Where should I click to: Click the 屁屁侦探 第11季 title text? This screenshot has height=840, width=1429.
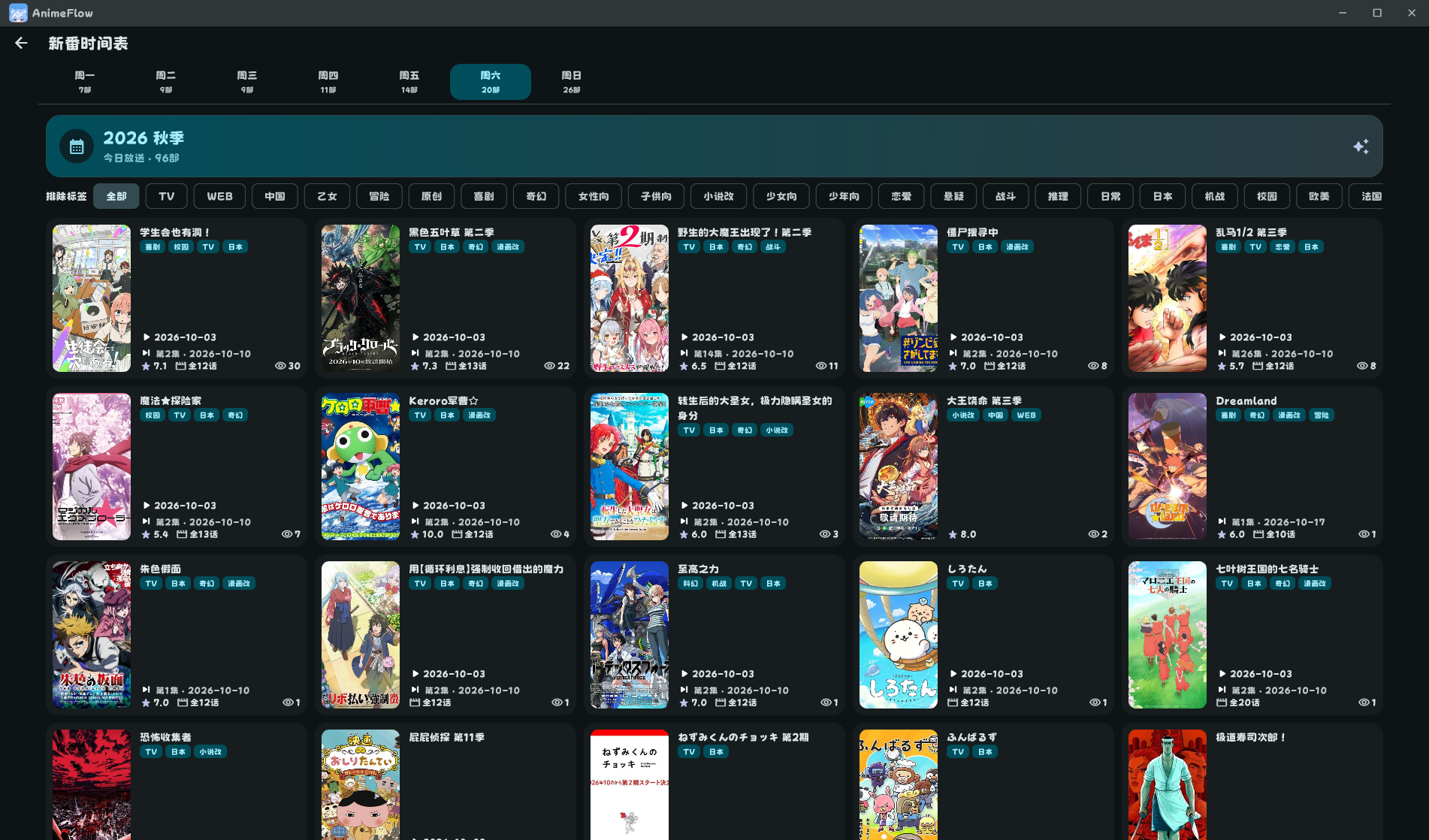point(446,737)
